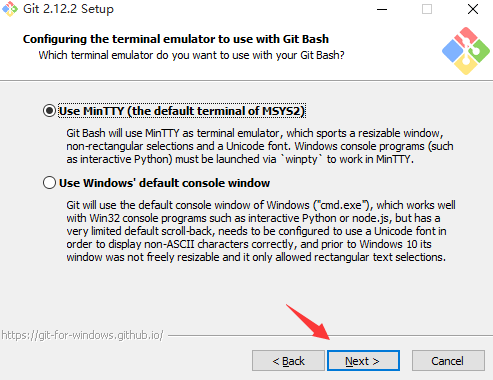The height and width of the screenshot is (380, 493).
Task: Open the git-for-windows.github.io link
Action: 82,335
